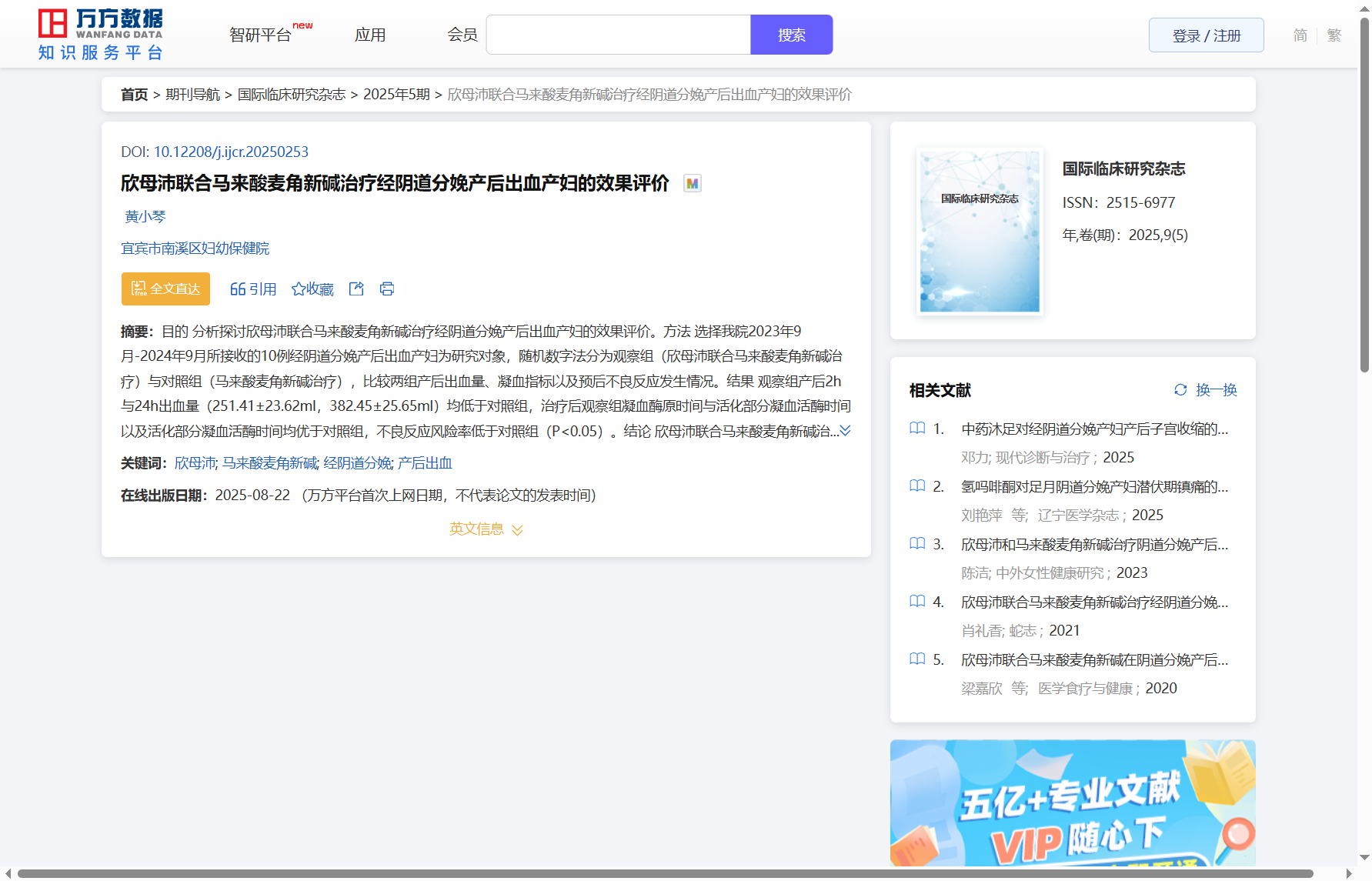Open the 智研平台 menu
This screenshot has width=1372, height=881.
(x=261, y=35)
